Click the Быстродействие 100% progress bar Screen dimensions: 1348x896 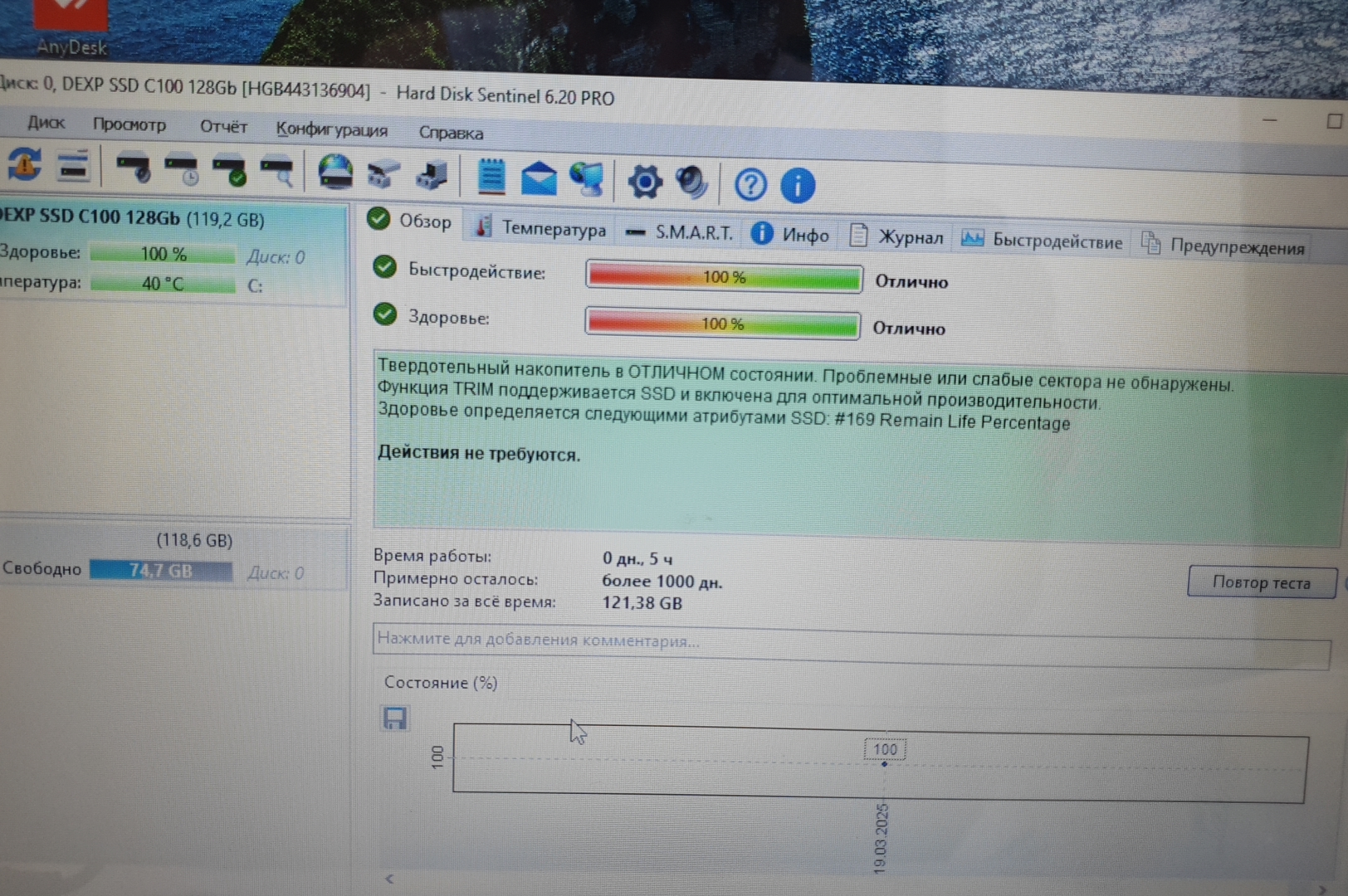click(724, 277)
